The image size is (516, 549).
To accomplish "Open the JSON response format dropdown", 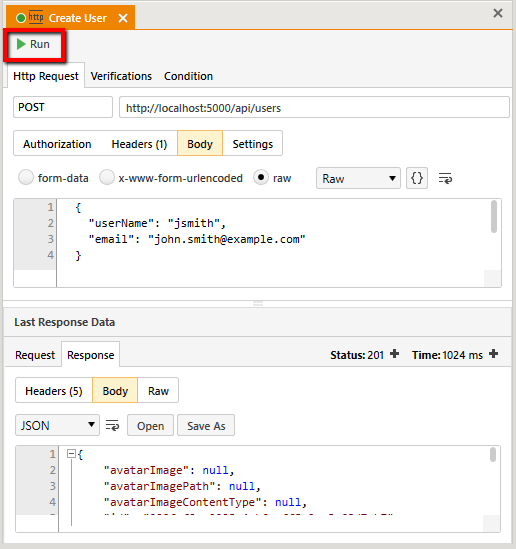I will (x=57, y=425).
